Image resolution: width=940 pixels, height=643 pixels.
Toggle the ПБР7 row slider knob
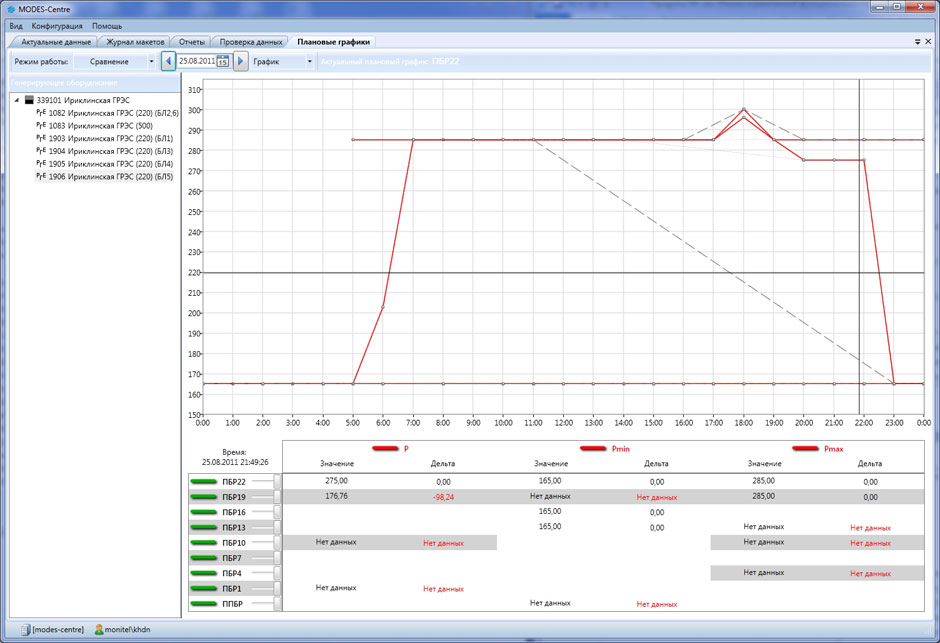pyautogui.click(x=277, y=558)
